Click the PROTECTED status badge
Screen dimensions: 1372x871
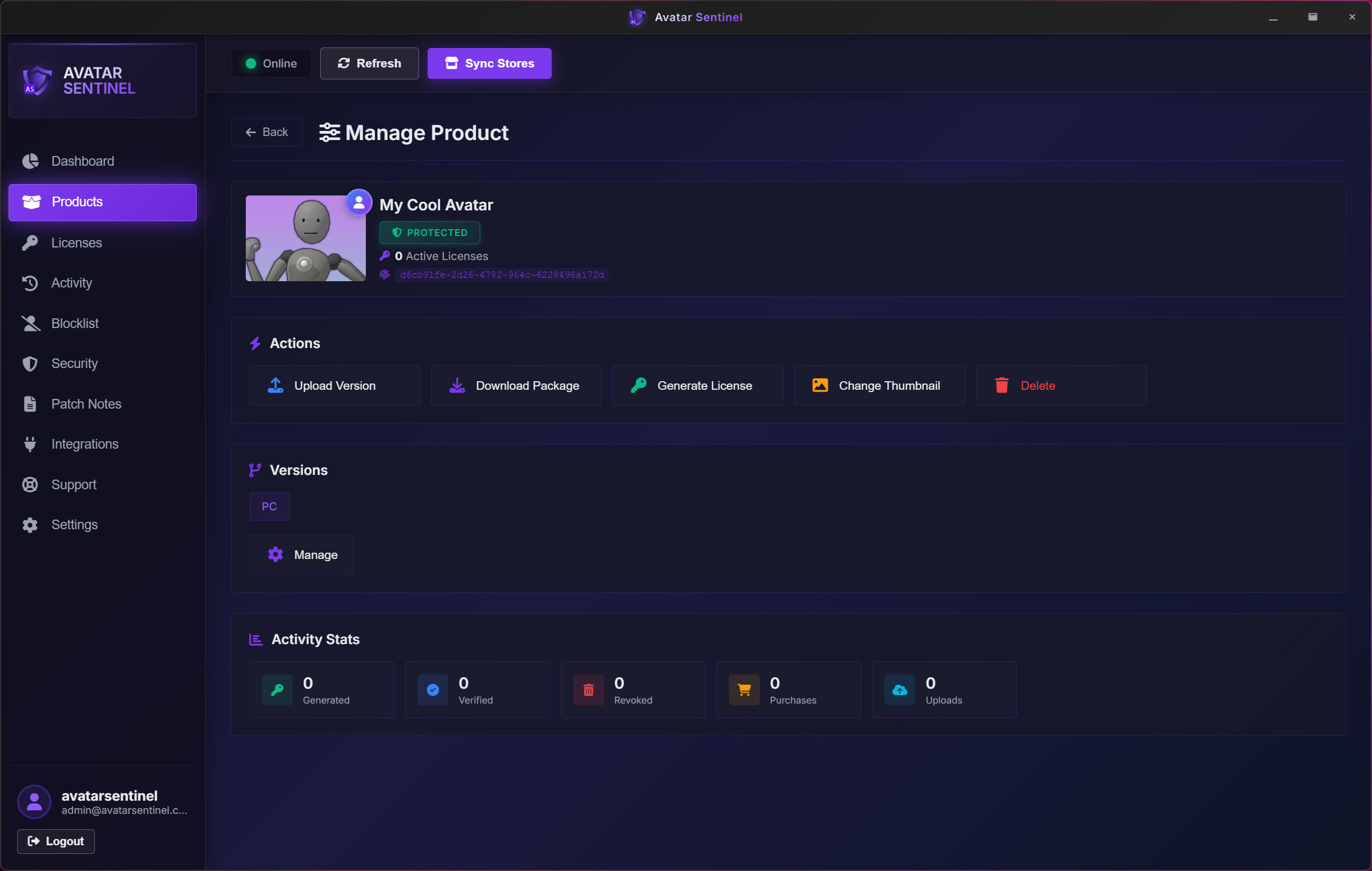(429, 232)
